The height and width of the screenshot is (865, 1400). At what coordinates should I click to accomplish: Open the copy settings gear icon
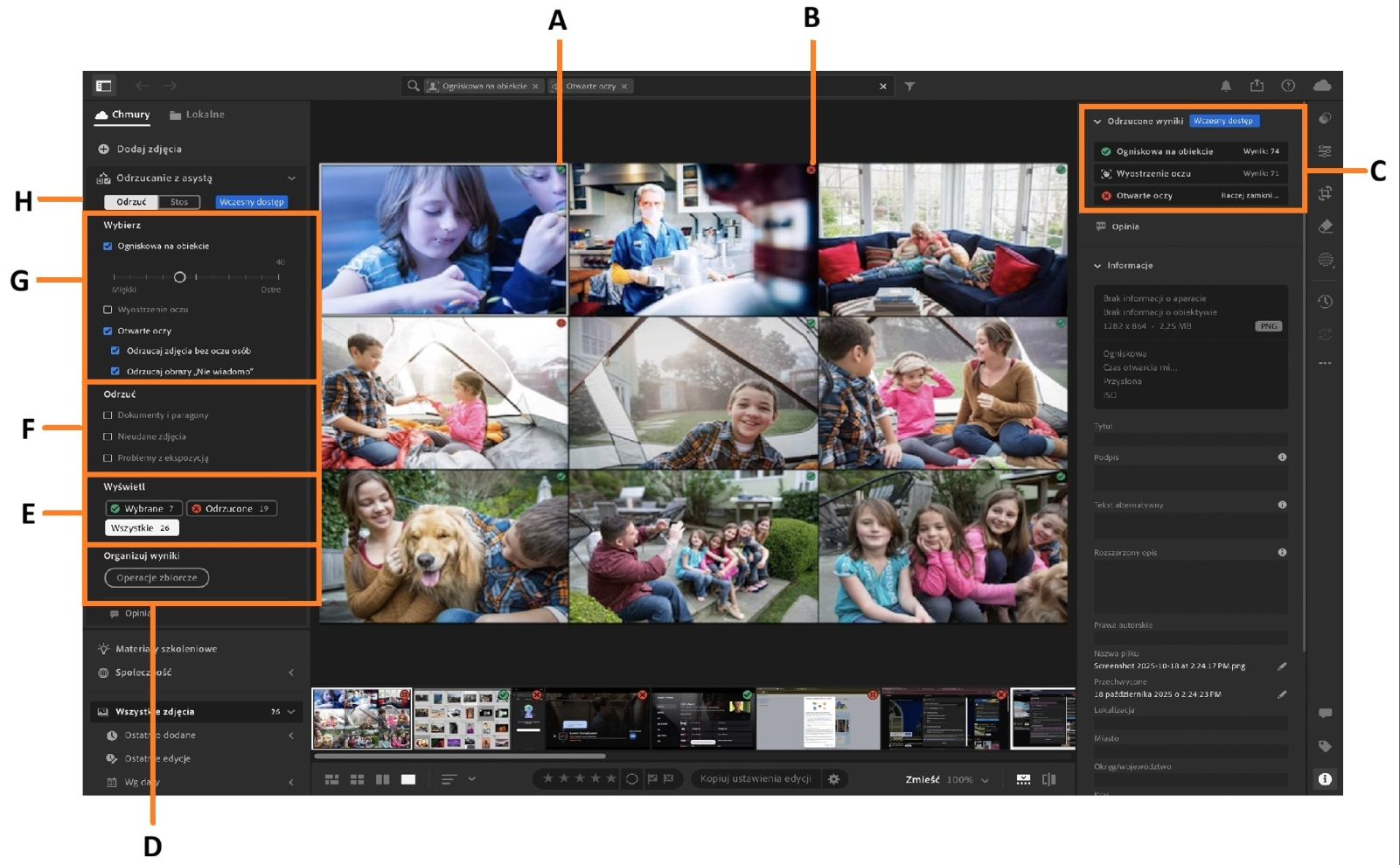(835, 778)
